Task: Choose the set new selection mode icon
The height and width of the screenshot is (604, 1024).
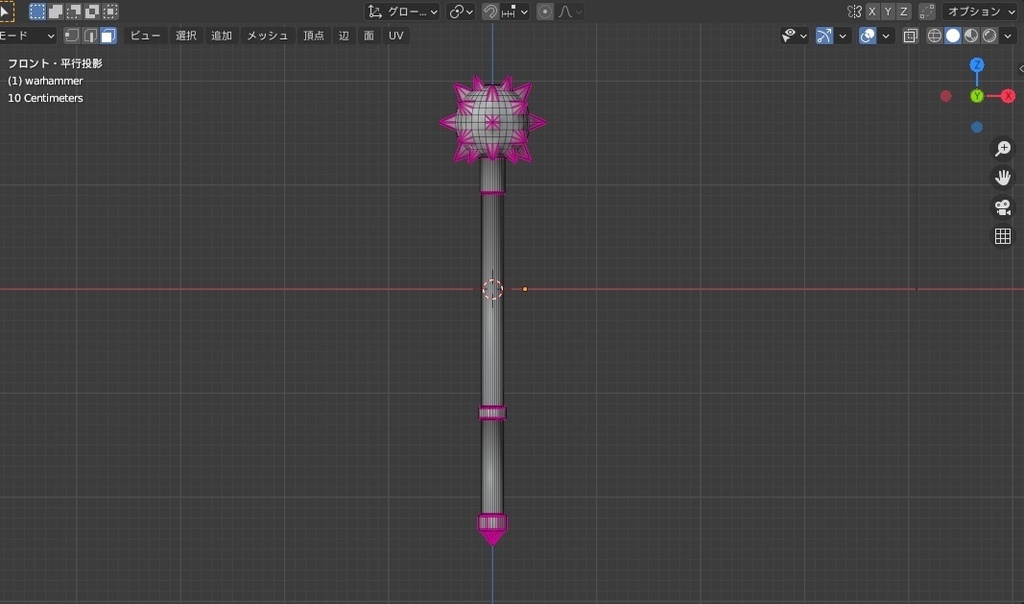Action: (37, 11)
